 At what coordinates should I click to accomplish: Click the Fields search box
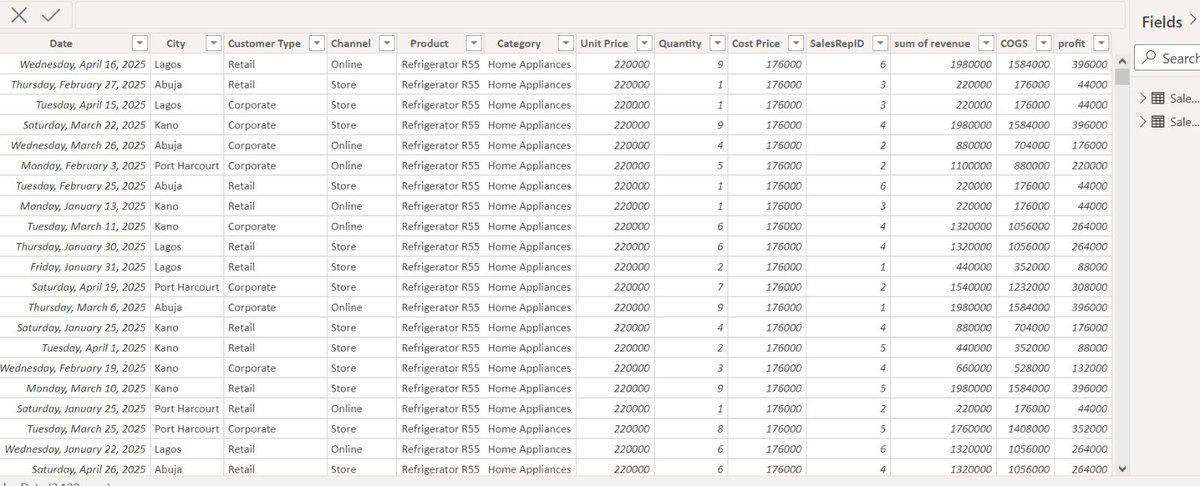pyautogui.click(x=1170, y=58)
